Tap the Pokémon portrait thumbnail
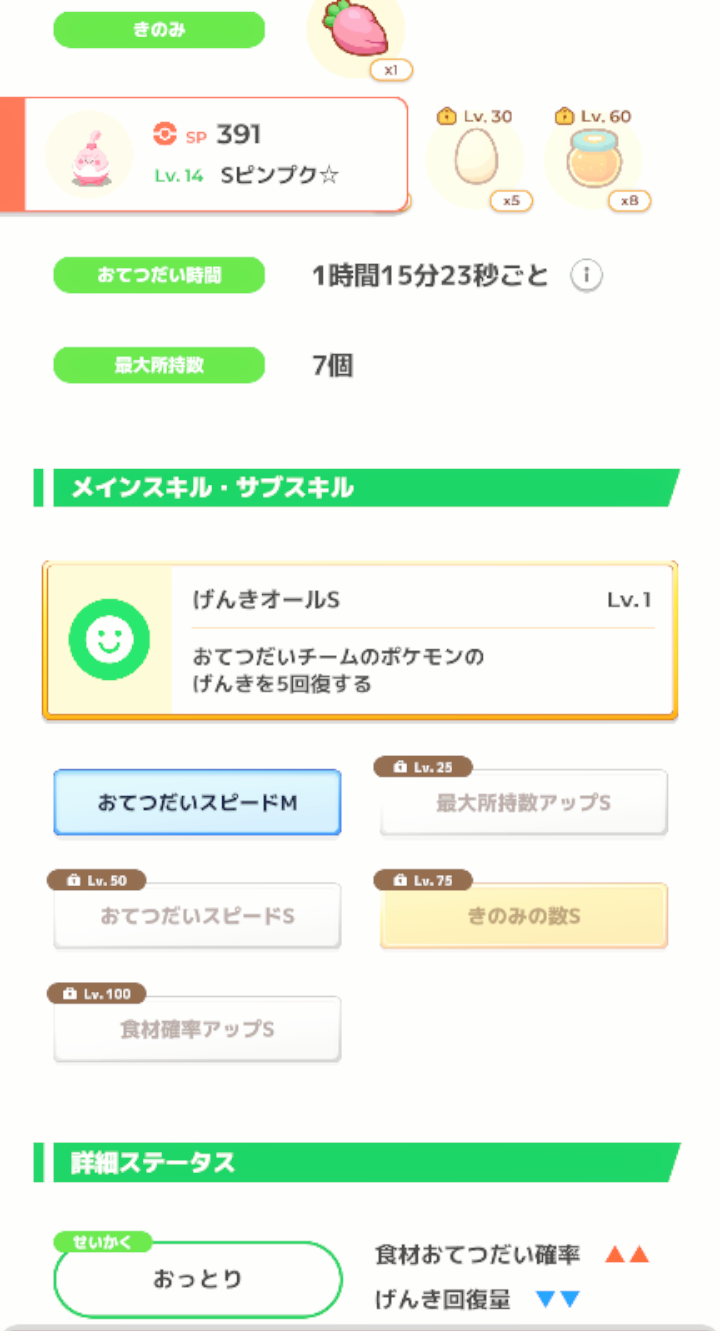Viewport: 720px width, 1331px height. click(x=89, y=155)
